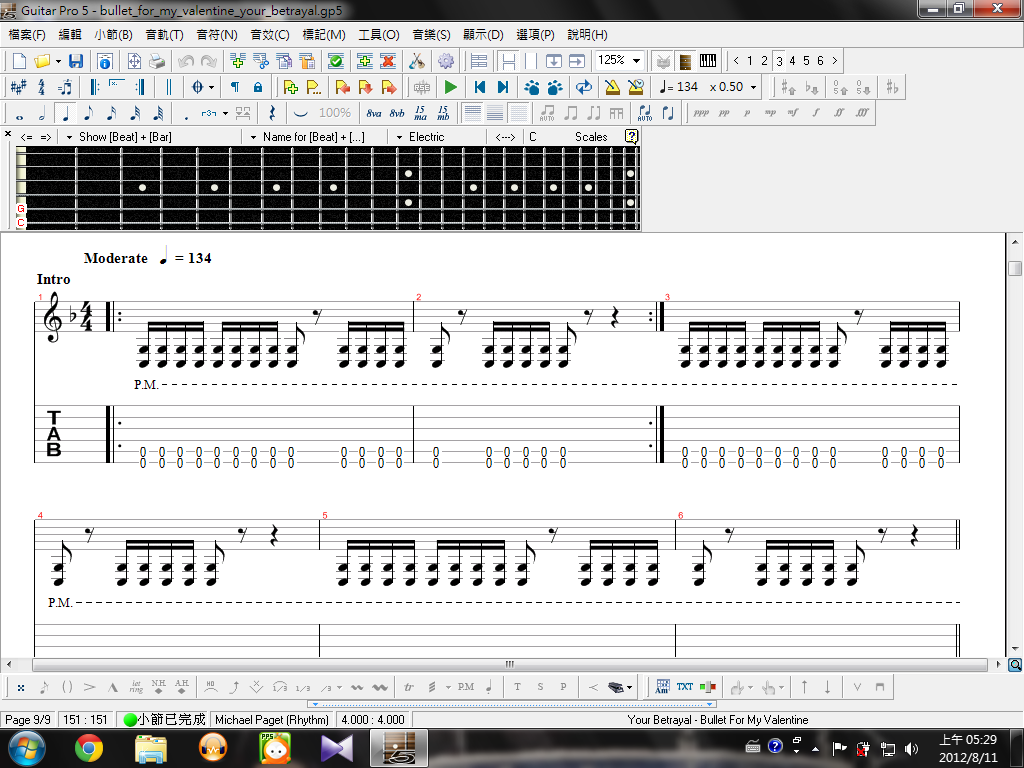This screenshot has width=1024, height=768.
Task: Toggle loop playback arrow icon
Action: click(584, 87)
